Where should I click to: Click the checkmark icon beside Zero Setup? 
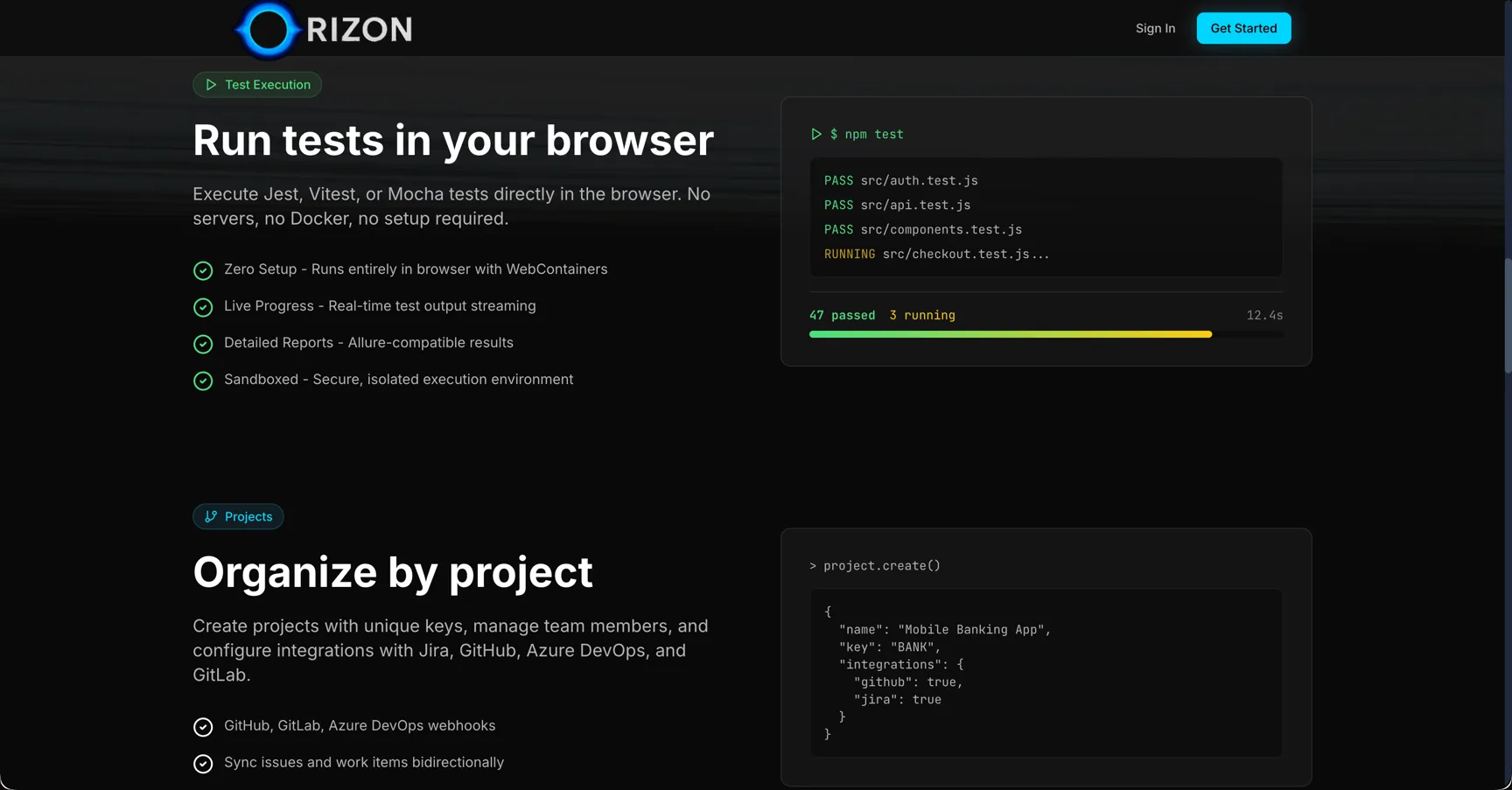click(203, 270)
